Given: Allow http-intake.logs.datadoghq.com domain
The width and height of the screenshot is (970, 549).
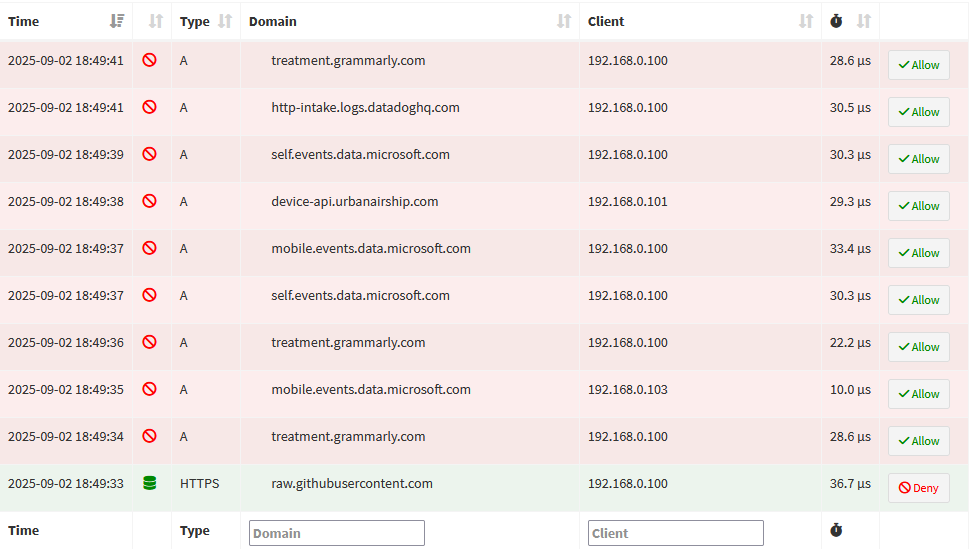Looking at the screenshot, I should (x=918, y=112).
